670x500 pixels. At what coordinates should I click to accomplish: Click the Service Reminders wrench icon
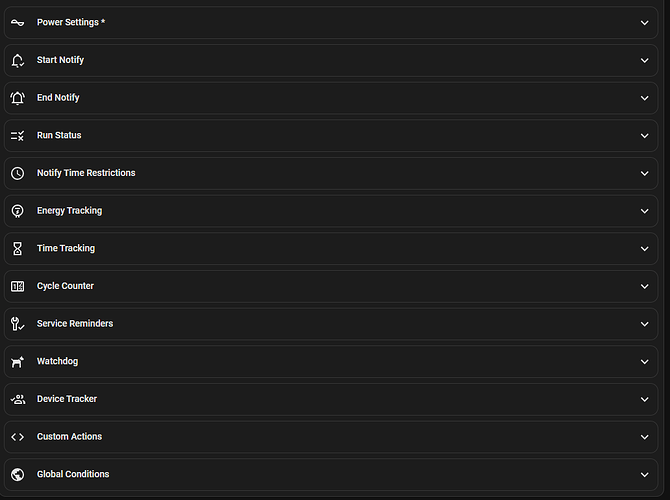[17, 324]
